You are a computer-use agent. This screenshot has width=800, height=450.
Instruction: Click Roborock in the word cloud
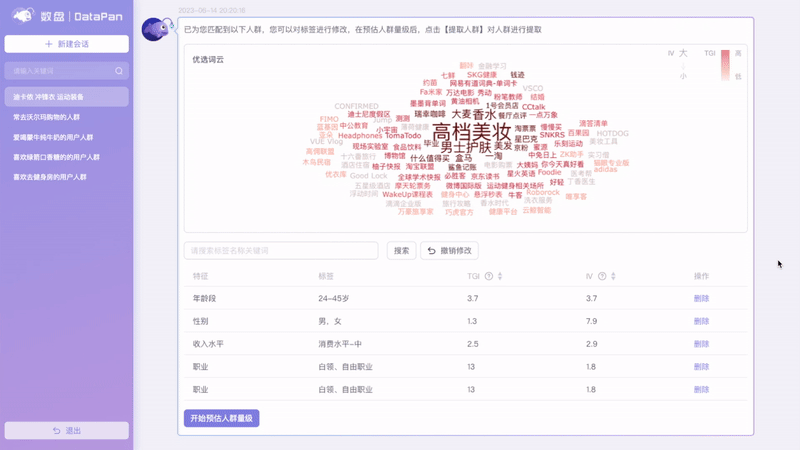click(x=543, y=192)
